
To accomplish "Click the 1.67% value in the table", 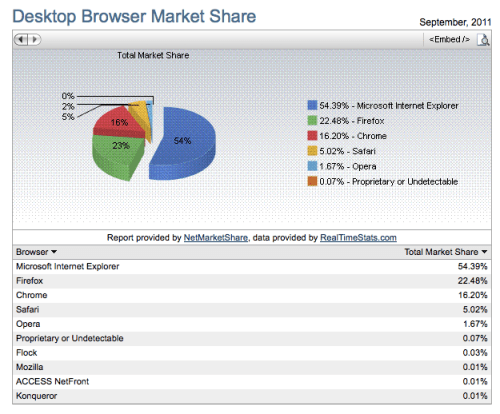I will [475, 324].
